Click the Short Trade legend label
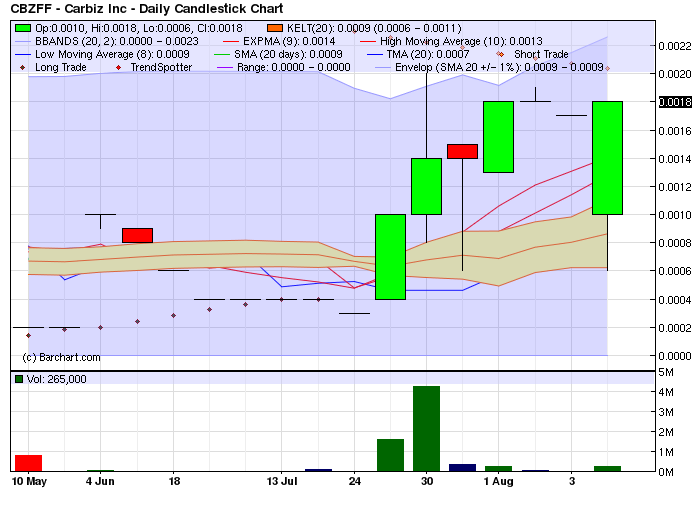Image resolution: width=700 pixels, height=512 pixels. tap(541, 54)
